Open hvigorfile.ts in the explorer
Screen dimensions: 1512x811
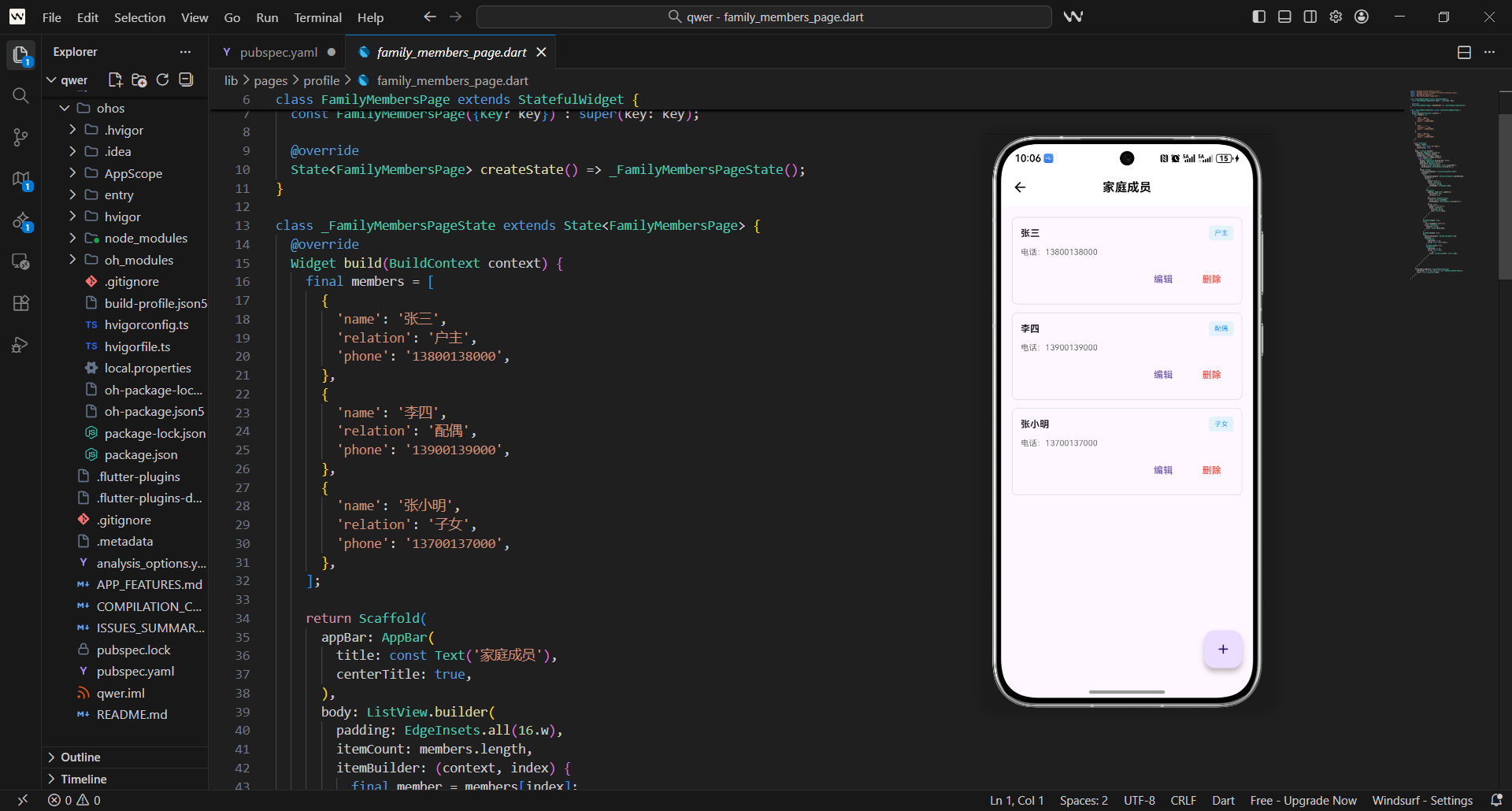click(x=137, y=346)
